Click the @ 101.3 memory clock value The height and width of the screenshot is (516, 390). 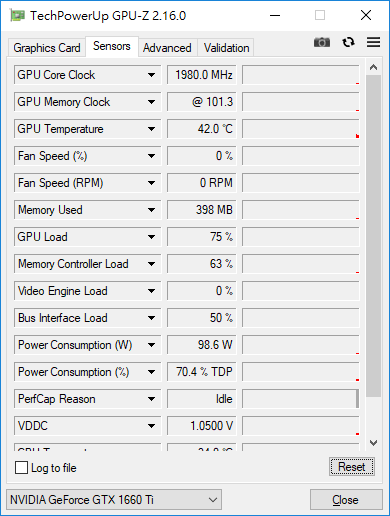[x=202, y=102]
